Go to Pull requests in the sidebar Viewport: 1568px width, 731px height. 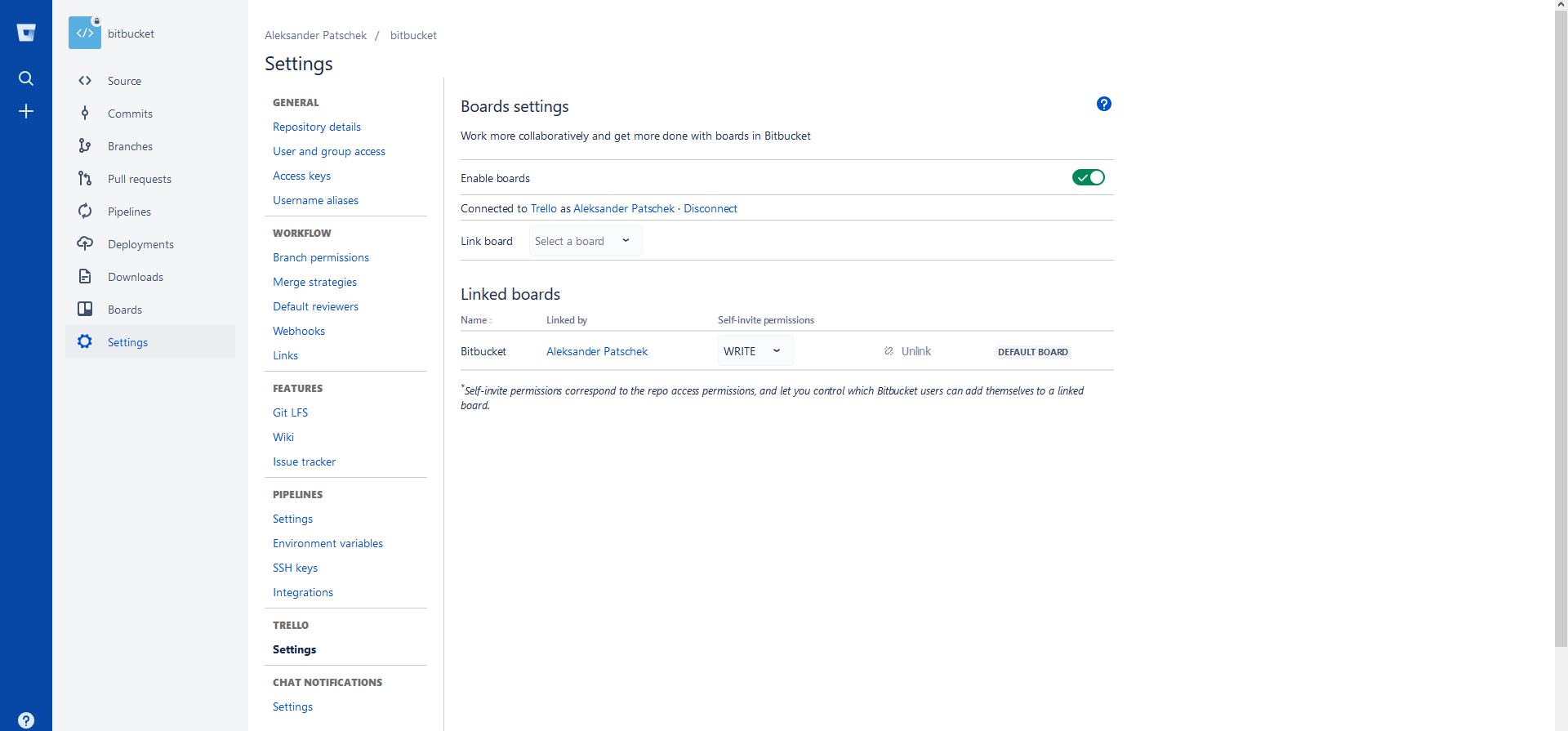[140, 179]
